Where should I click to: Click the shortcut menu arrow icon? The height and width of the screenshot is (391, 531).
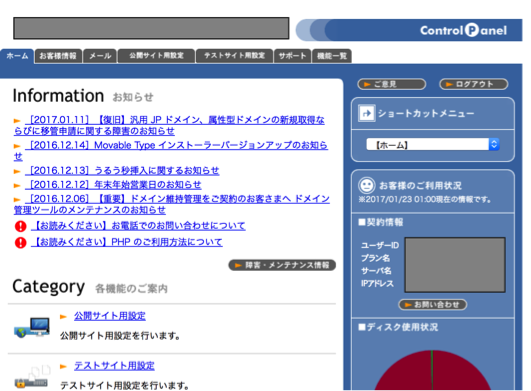click(x=366, y=113)
